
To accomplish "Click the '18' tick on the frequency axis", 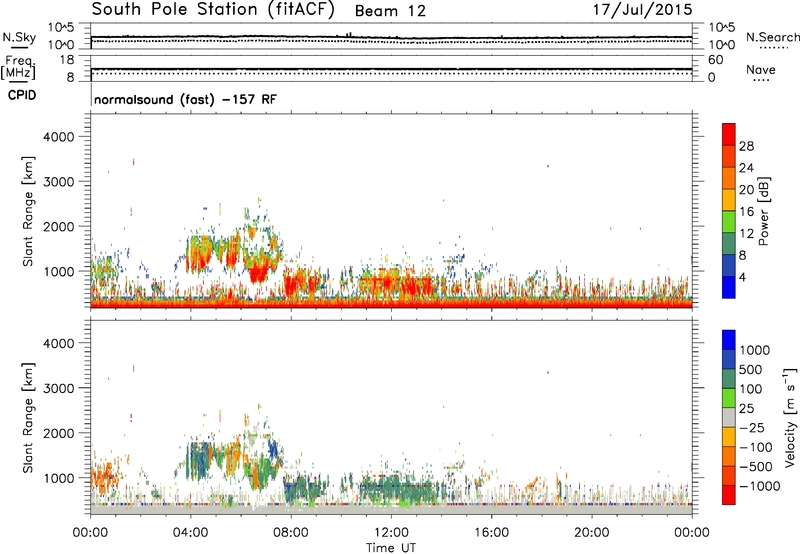I will click(67, 60).
